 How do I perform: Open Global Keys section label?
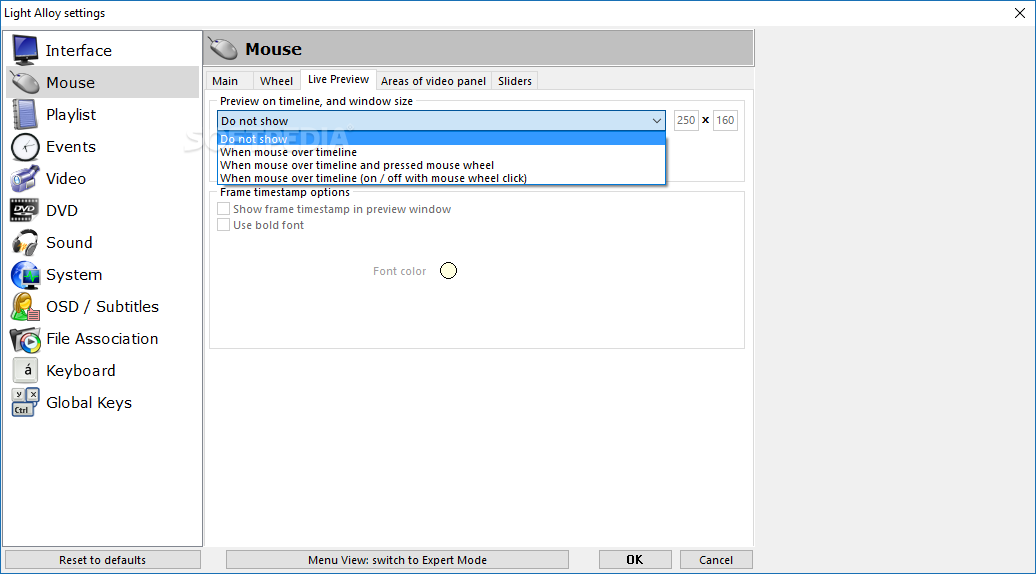click(x=89, y=403)
